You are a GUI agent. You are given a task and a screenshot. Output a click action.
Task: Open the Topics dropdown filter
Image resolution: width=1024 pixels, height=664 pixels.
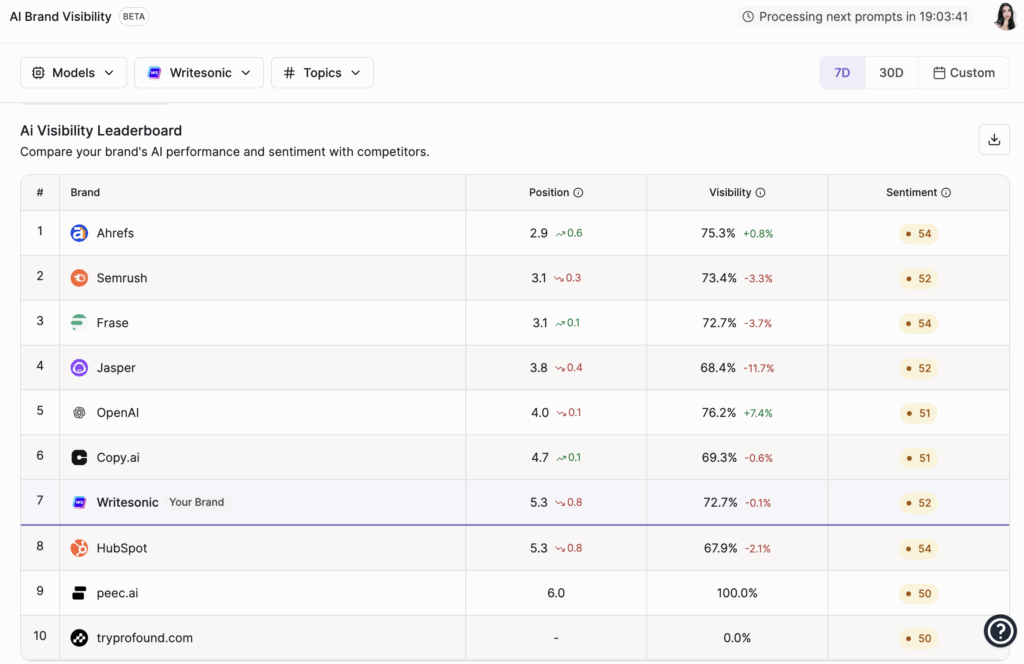322,73
